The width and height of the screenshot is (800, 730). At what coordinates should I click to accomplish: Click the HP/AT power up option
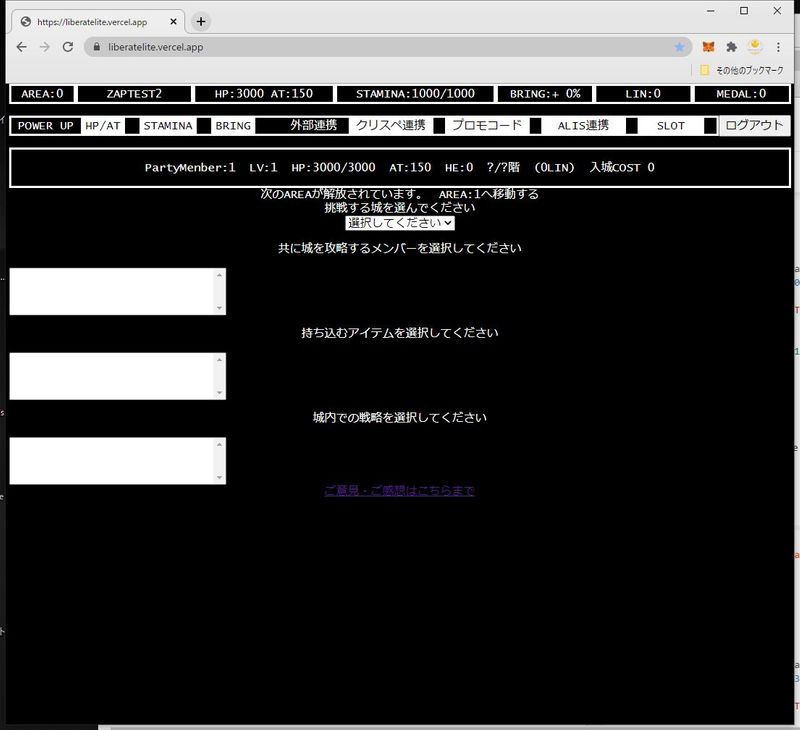pos(102,126)
